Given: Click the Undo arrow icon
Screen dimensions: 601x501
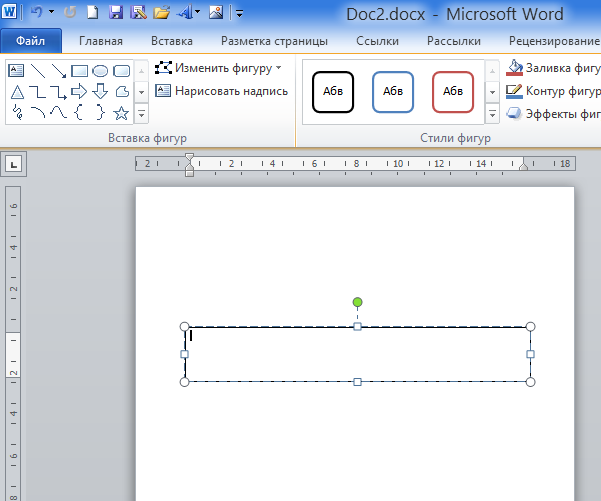Looking at the screenshot, I should pos(36,13).
